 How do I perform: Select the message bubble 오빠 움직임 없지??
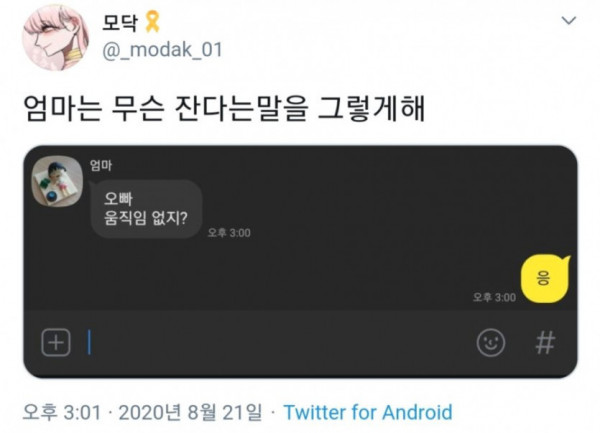pos(146,209)
